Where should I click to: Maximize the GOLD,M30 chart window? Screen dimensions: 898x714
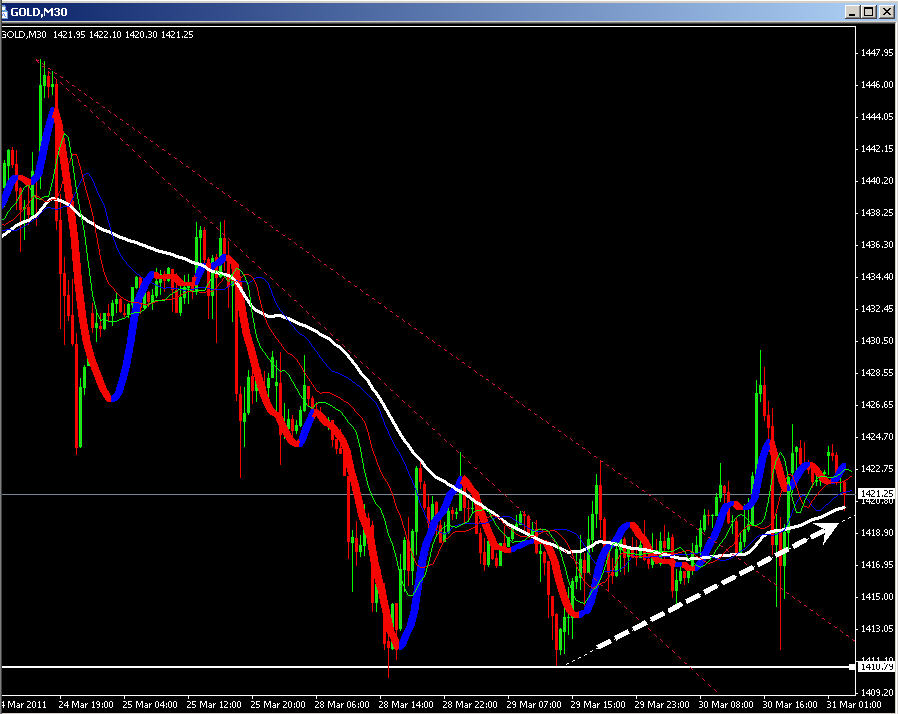[869, 11]
